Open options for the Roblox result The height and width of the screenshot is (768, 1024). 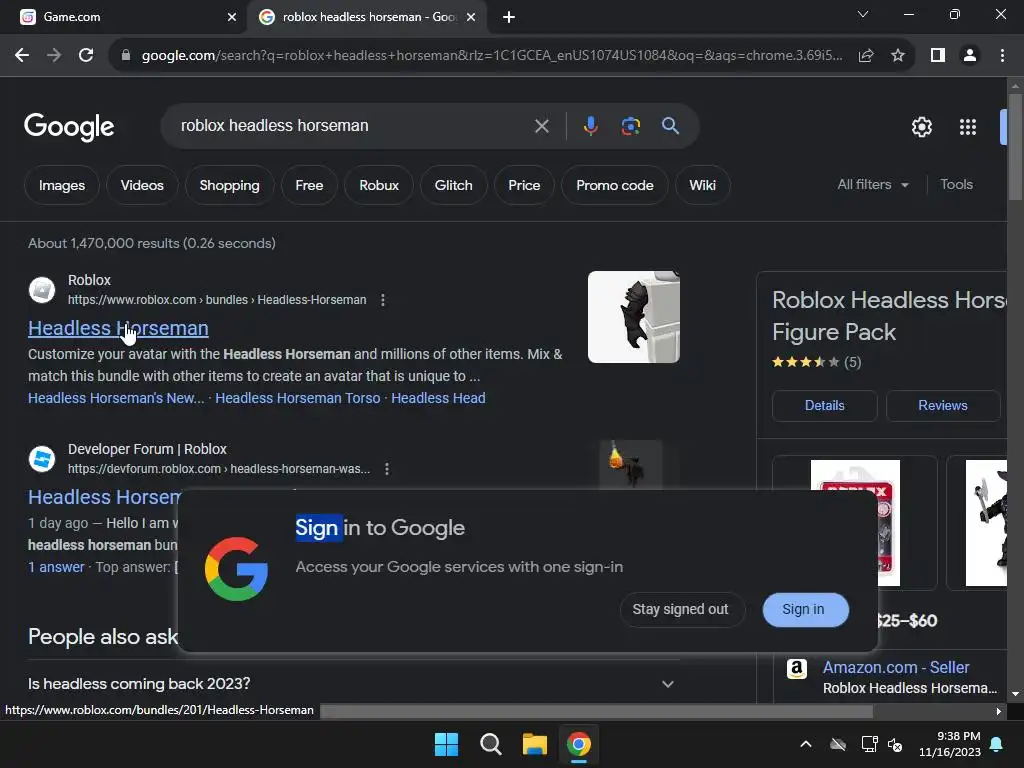(383, 300)
